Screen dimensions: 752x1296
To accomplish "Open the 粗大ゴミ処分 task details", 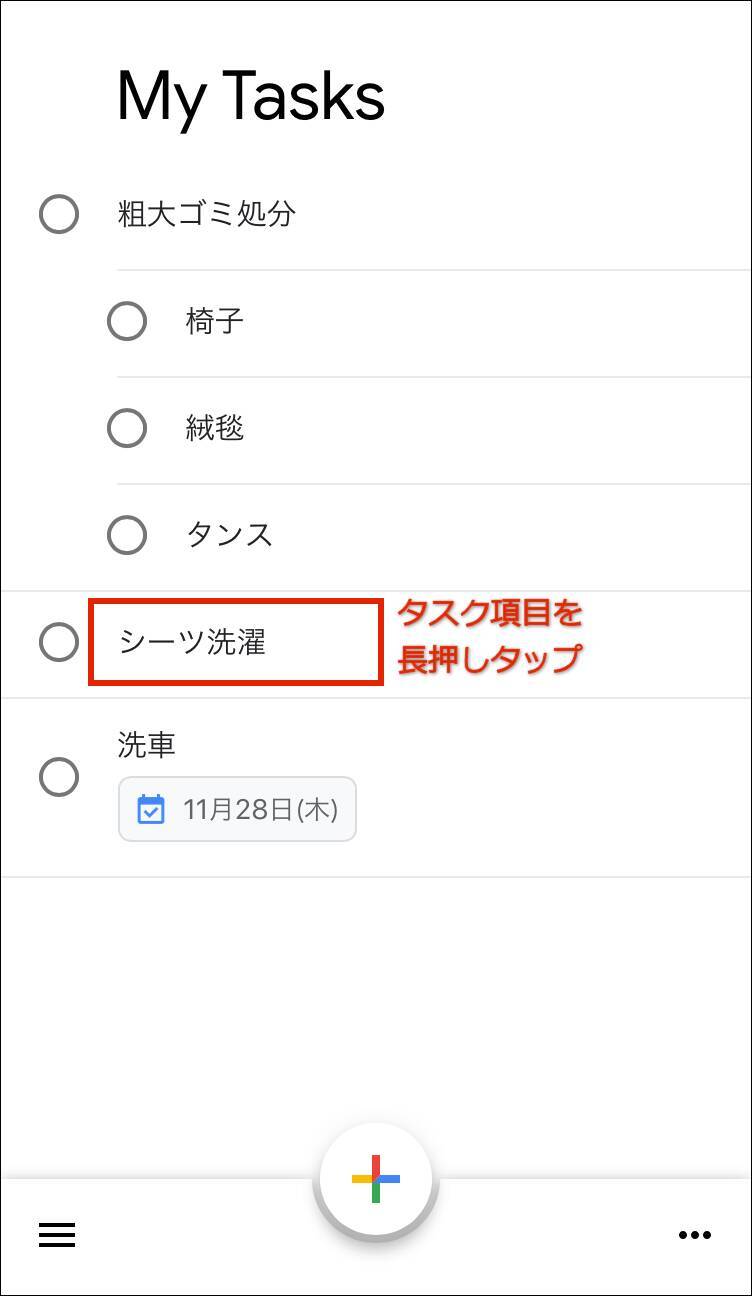I will [207, 214].
